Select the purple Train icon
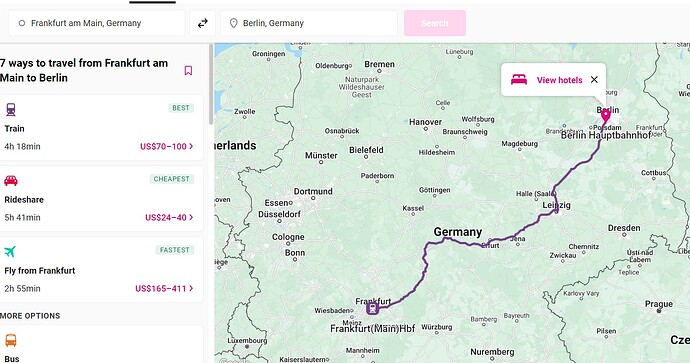The width and height of the screenshot is (690, 363). (x=11, y=110)
